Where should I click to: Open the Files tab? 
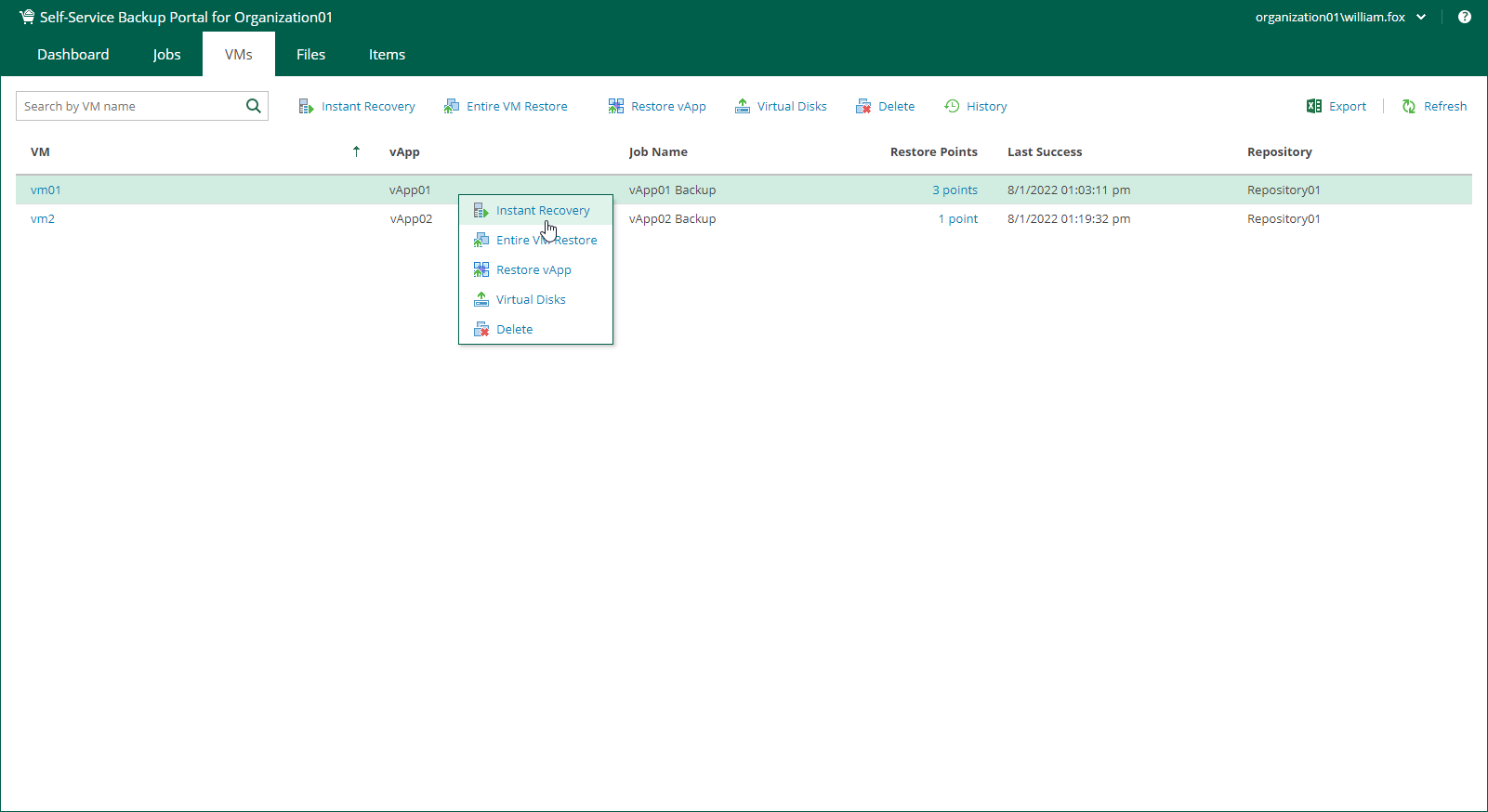point(310,55)
